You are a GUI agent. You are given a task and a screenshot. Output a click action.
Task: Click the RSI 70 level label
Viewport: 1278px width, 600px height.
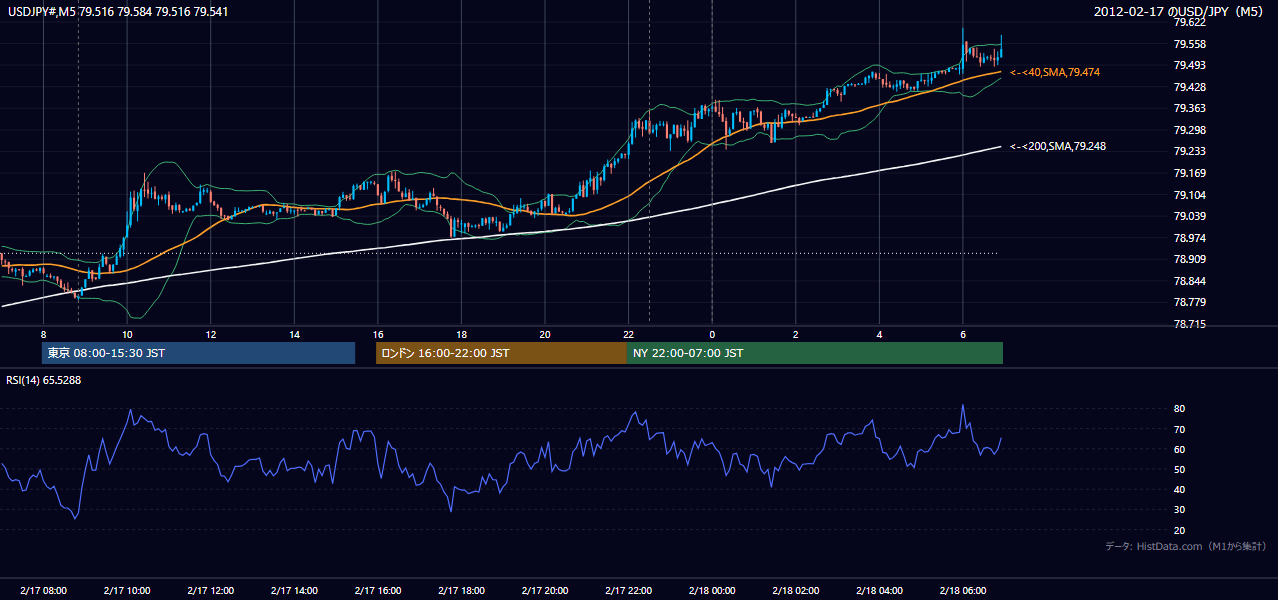click(1179, 429)
